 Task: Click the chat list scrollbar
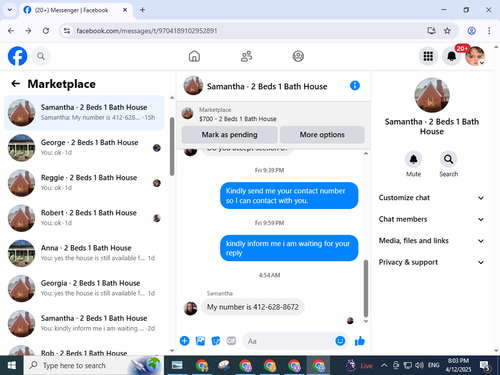click(172, 146)
